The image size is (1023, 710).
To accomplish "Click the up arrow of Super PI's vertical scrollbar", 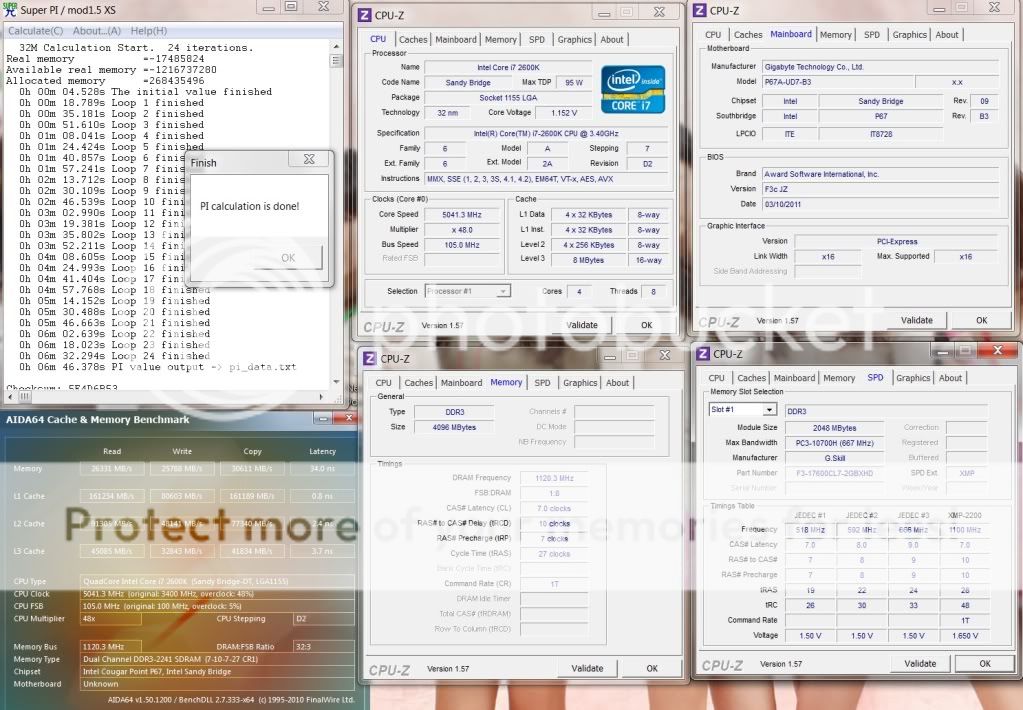I will [x=336, y=47].
